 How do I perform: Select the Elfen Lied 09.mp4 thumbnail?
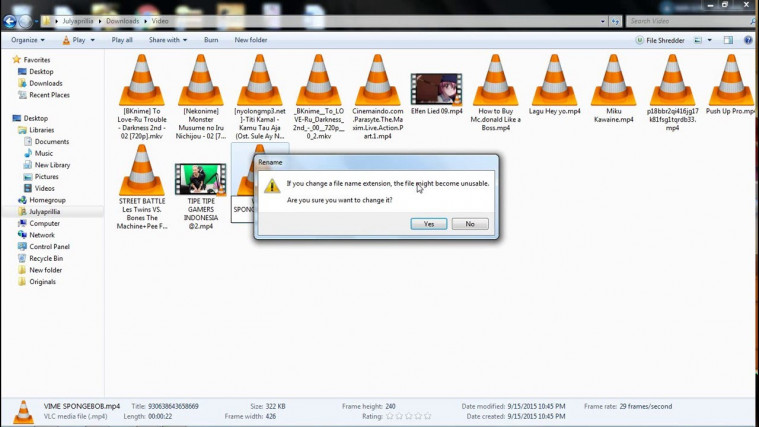(437, 90)
